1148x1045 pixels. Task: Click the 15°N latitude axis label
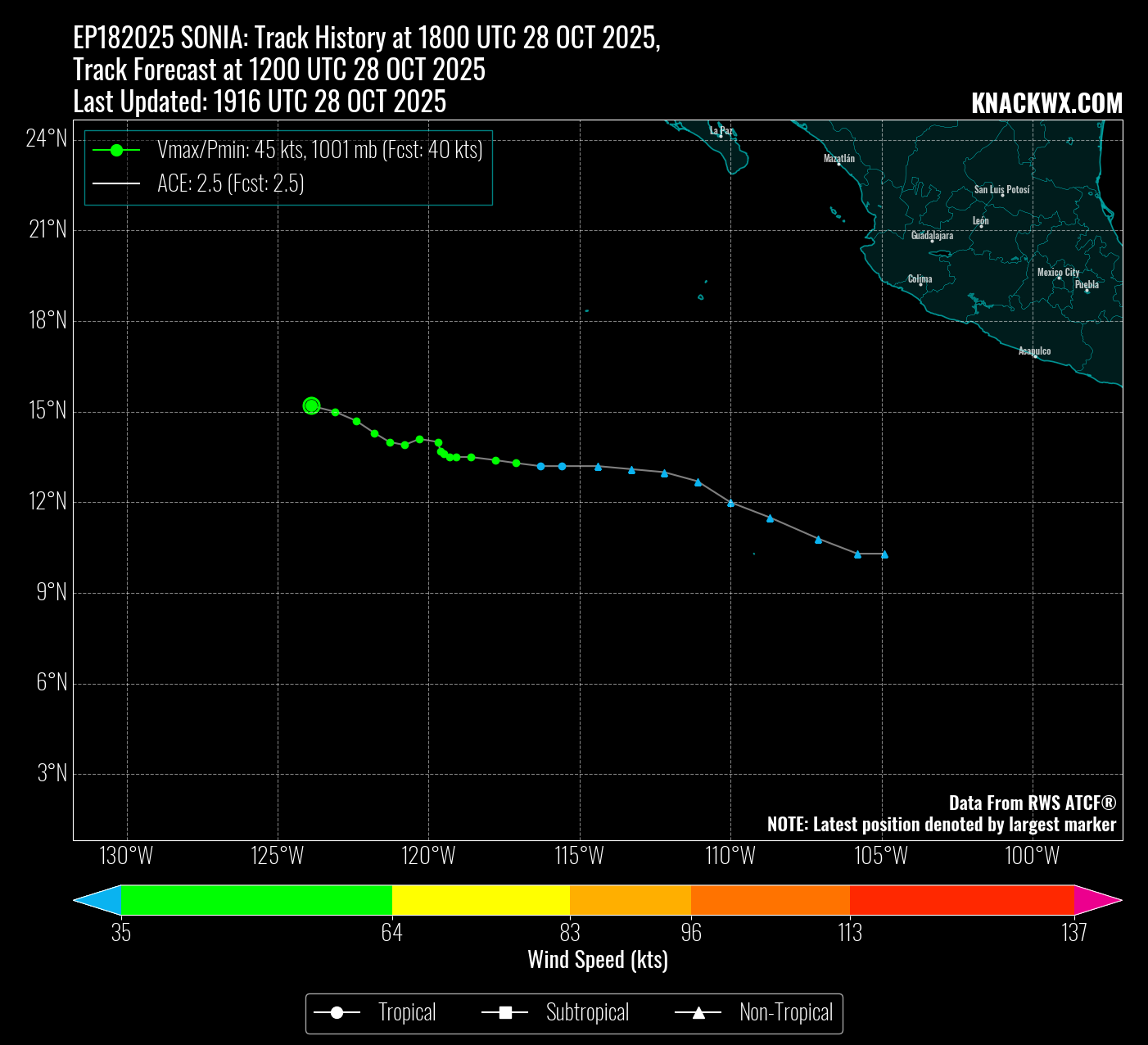tap(47, 411)
